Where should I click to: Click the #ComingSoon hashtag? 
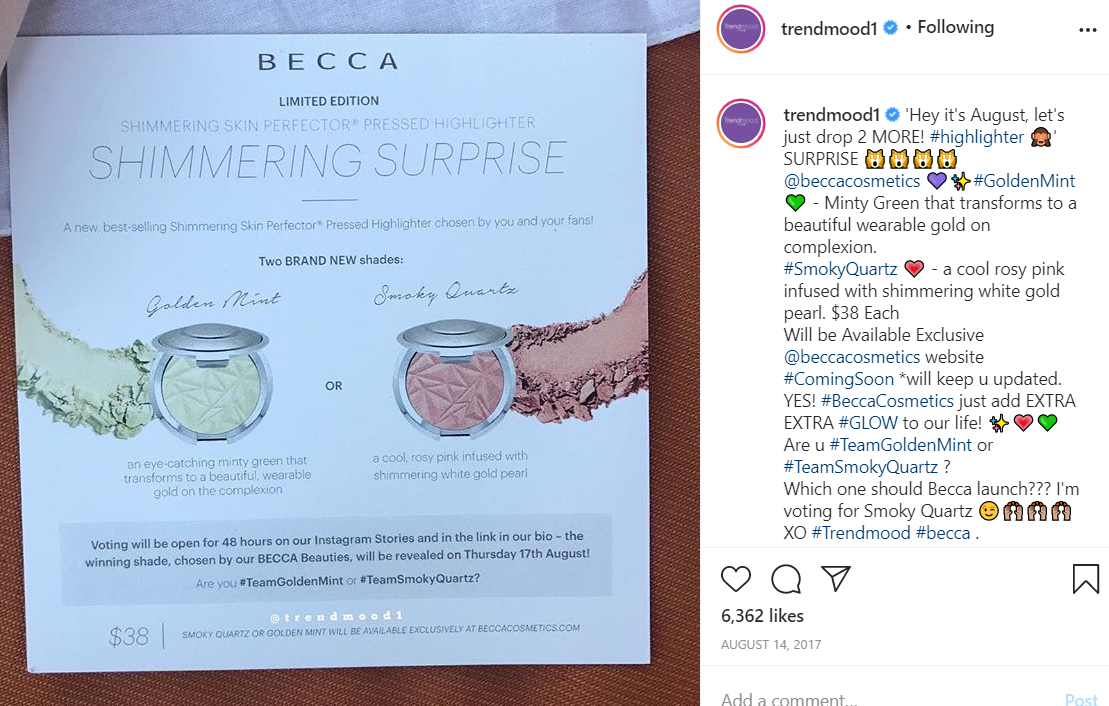(x=838, y=379)
